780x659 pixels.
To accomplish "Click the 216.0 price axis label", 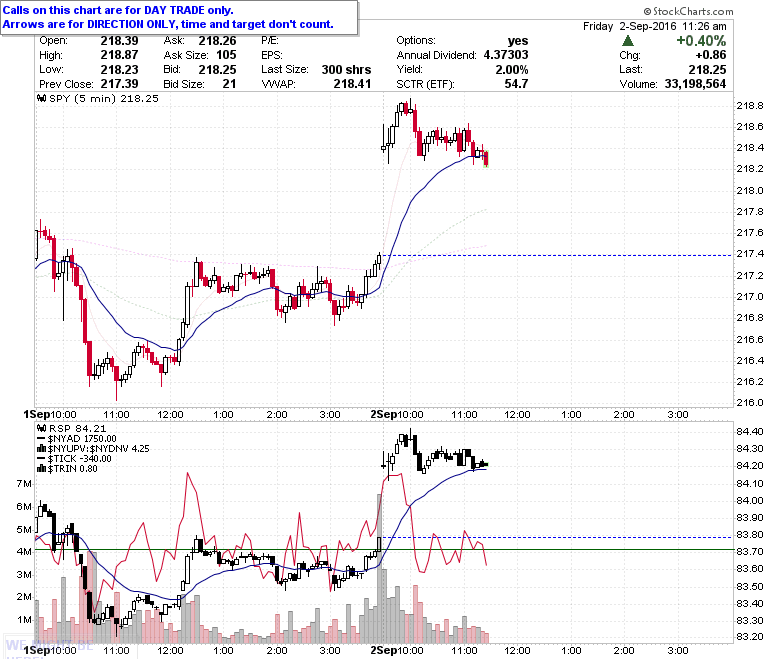I will pos(750,402).
